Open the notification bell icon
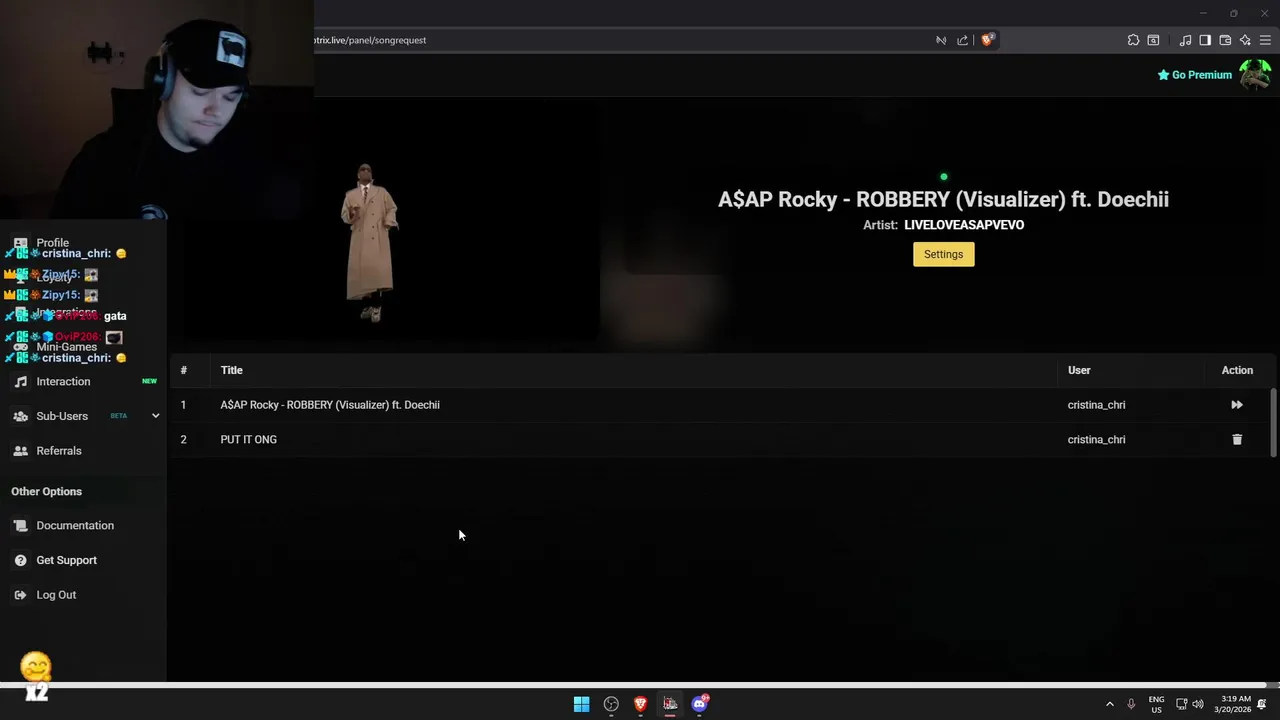 [x=1262, y=704]
